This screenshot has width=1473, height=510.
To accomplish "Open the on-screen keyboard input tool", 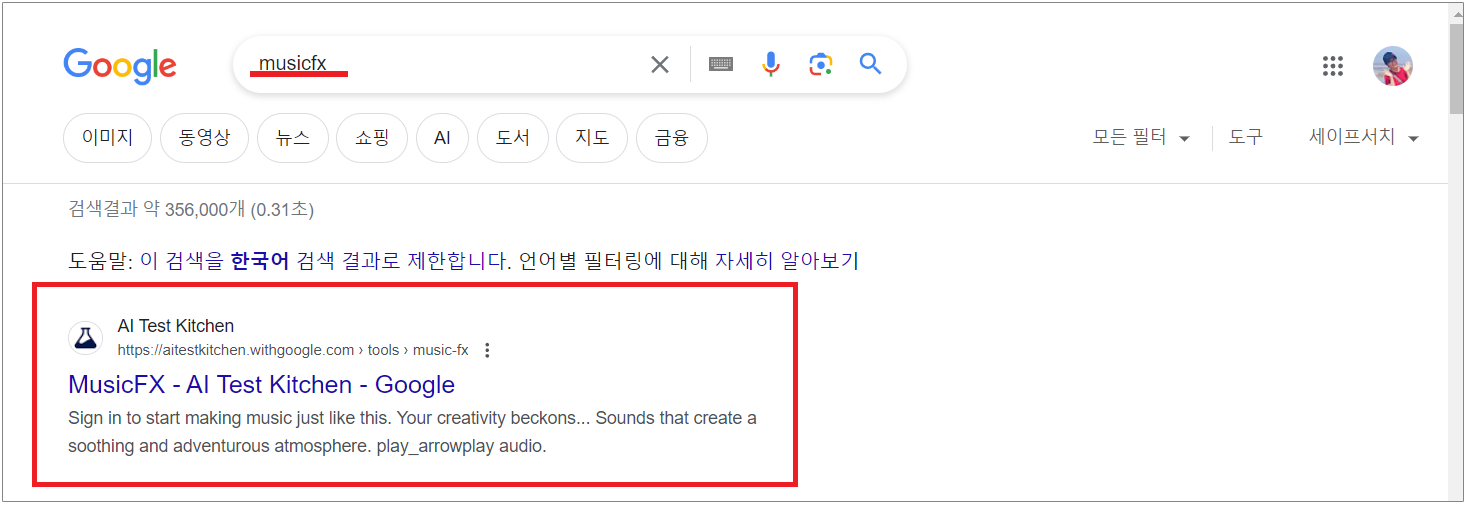I will 721,65.
